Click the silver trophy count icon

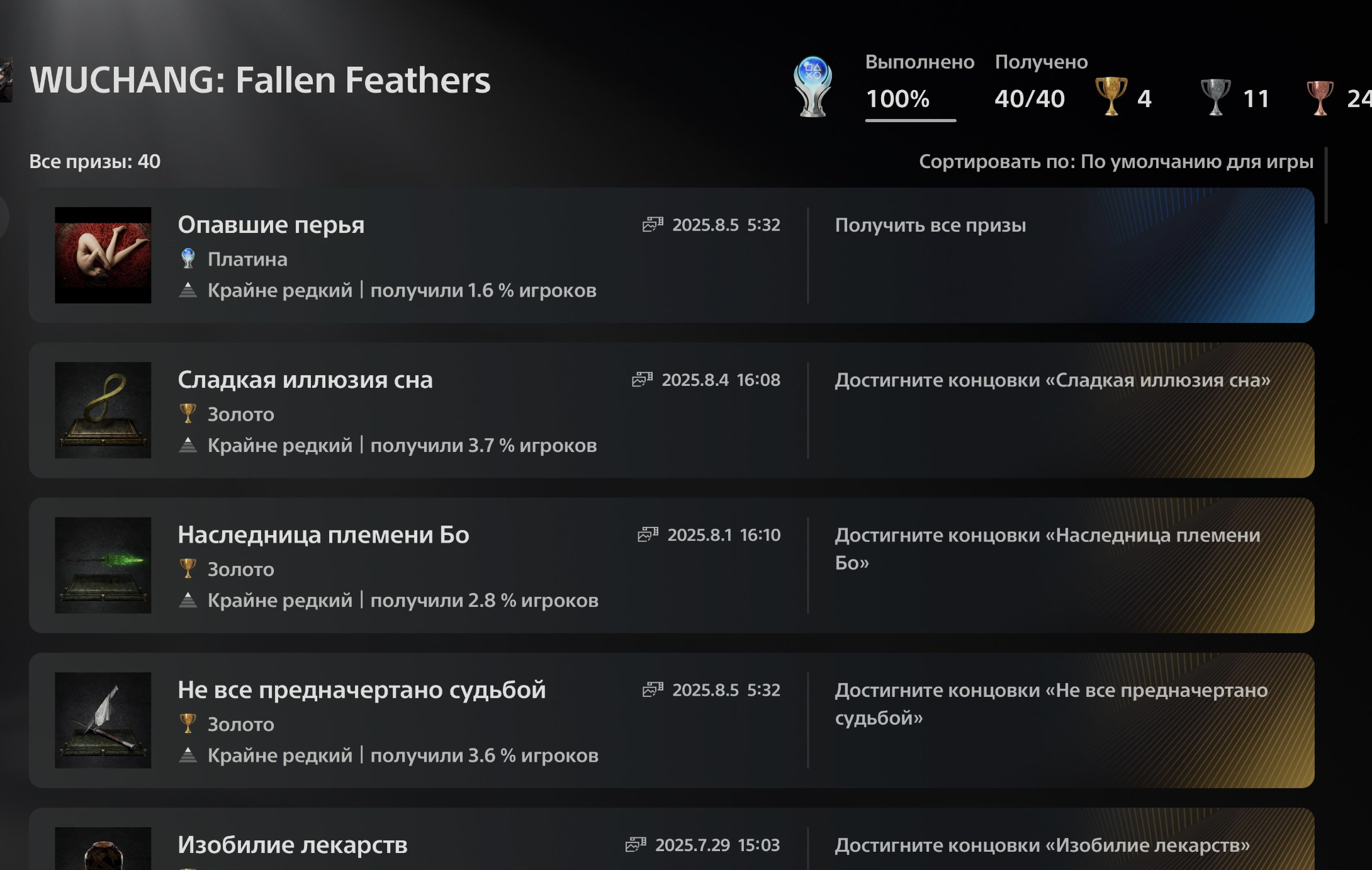1216,96
